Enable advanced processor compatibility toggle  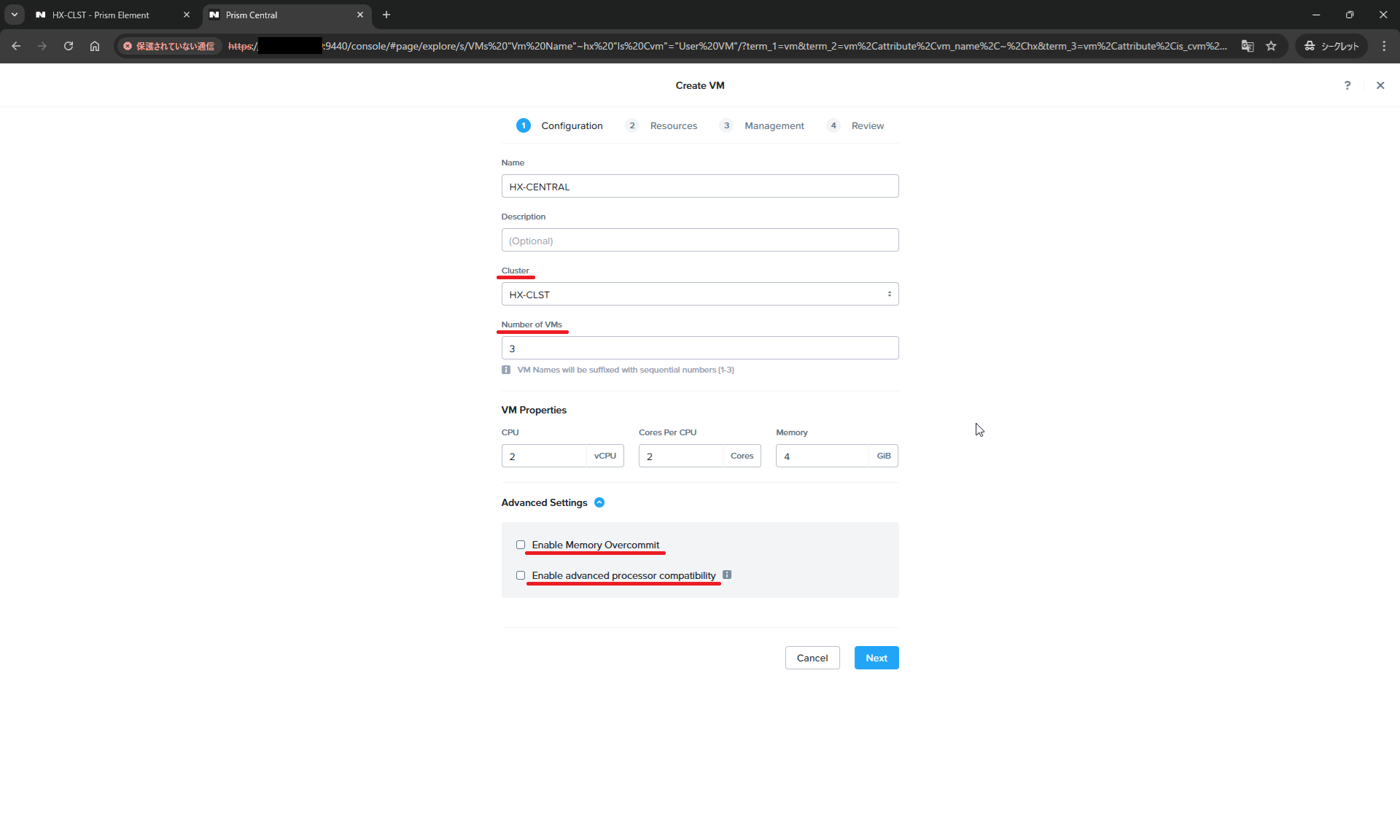[x=521, y=575]
